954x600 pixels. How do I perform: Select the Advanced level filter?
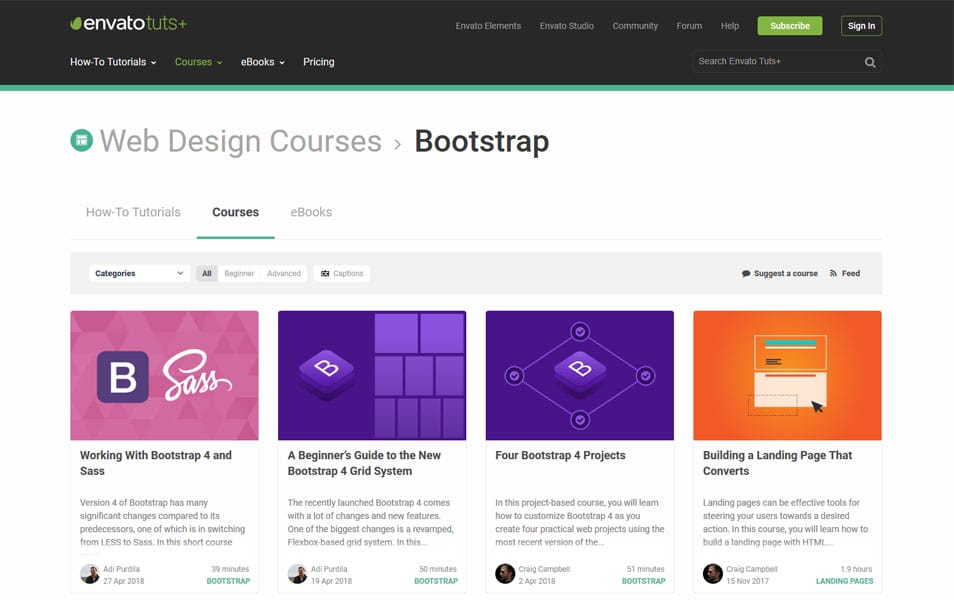(x=284, y=273)
